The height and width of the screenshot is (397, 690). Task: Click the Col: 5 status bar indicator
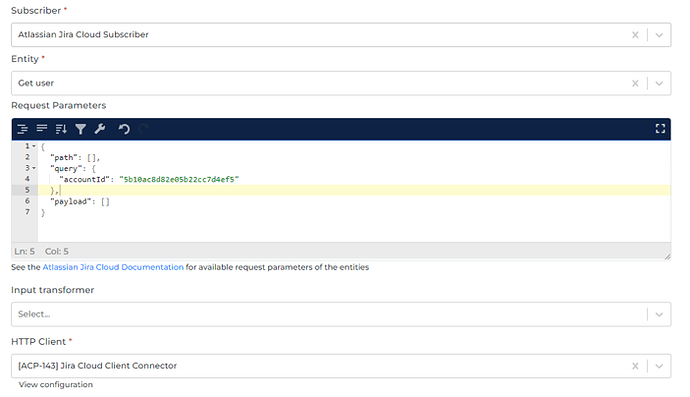[x=57, y=251]
